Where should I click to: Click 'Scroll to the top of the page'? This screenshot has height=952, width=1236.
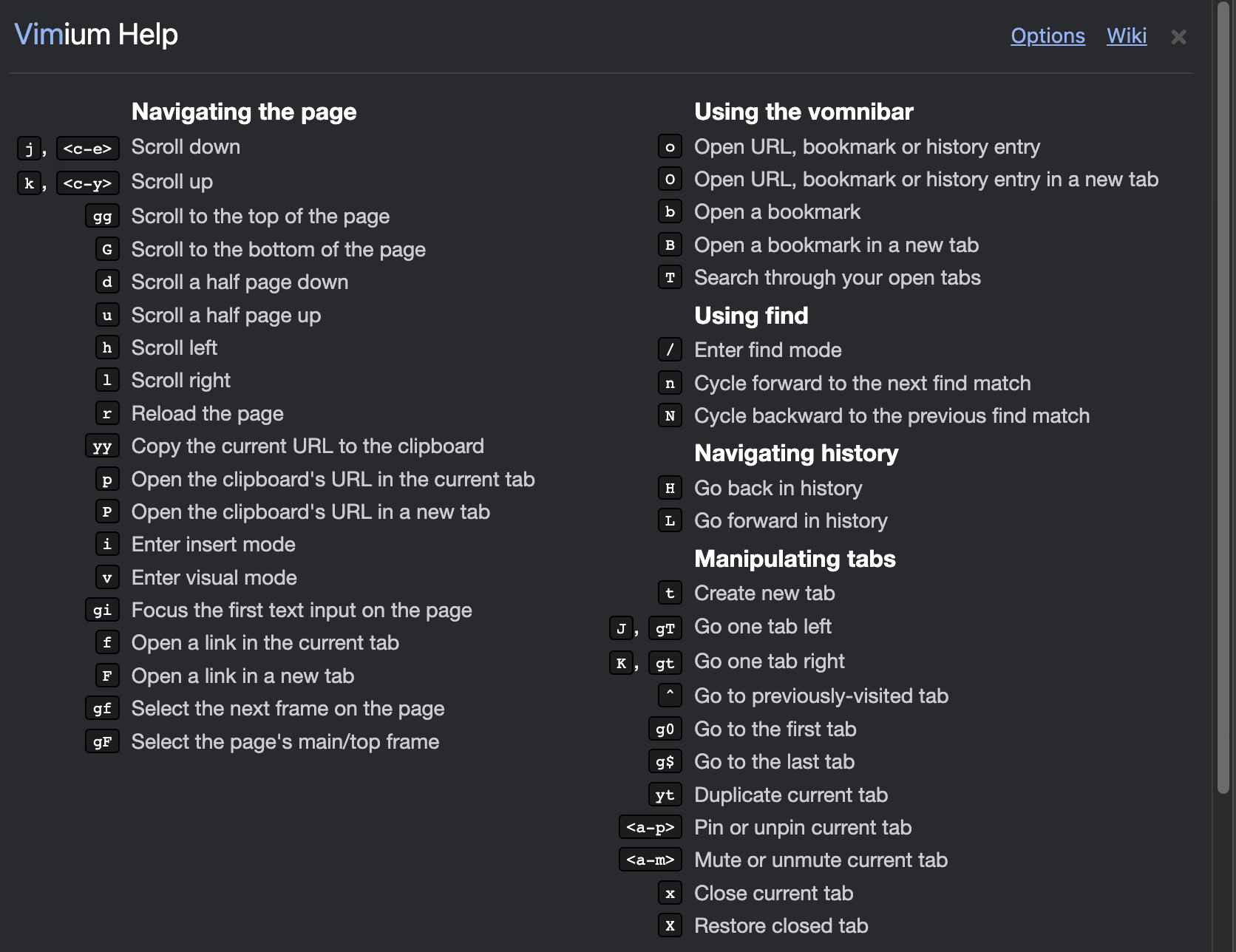click(x=260, y=217)
